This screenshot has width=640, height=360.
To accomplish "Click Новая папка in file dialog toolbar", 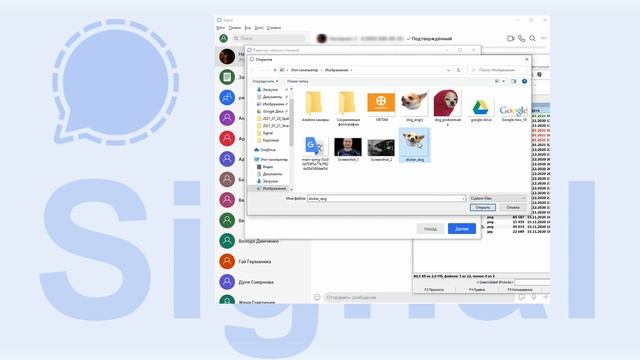I will click(x=298, y=81).
